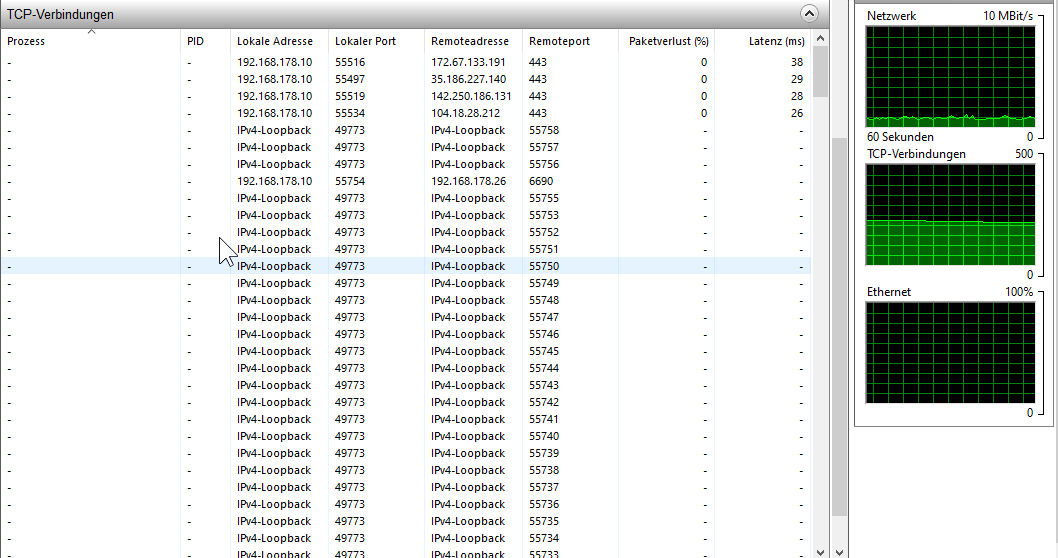Select remote address 142.250.186.131
1058x558 pixels.
coord(471,96)
